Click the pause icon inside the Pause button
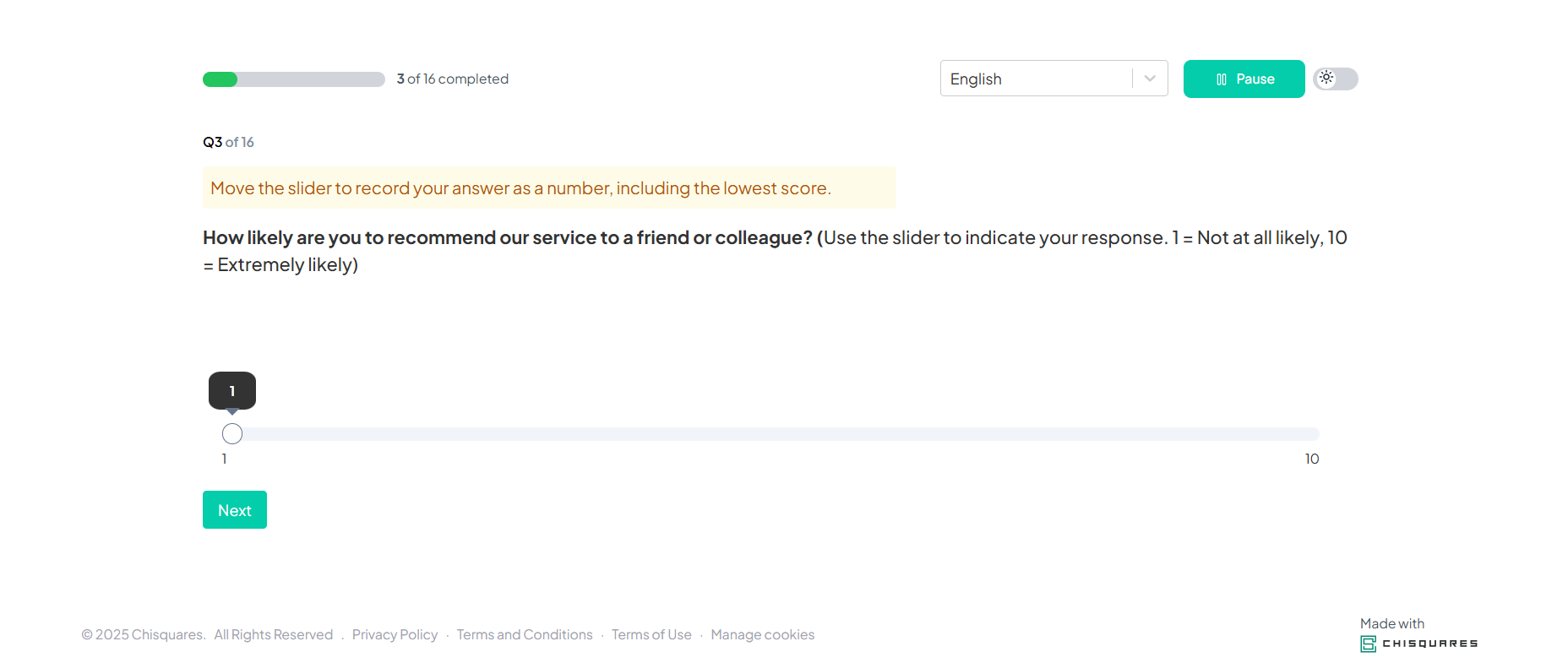The width and height of the screenshot is (1568, 663). [x=1221, y=79]
